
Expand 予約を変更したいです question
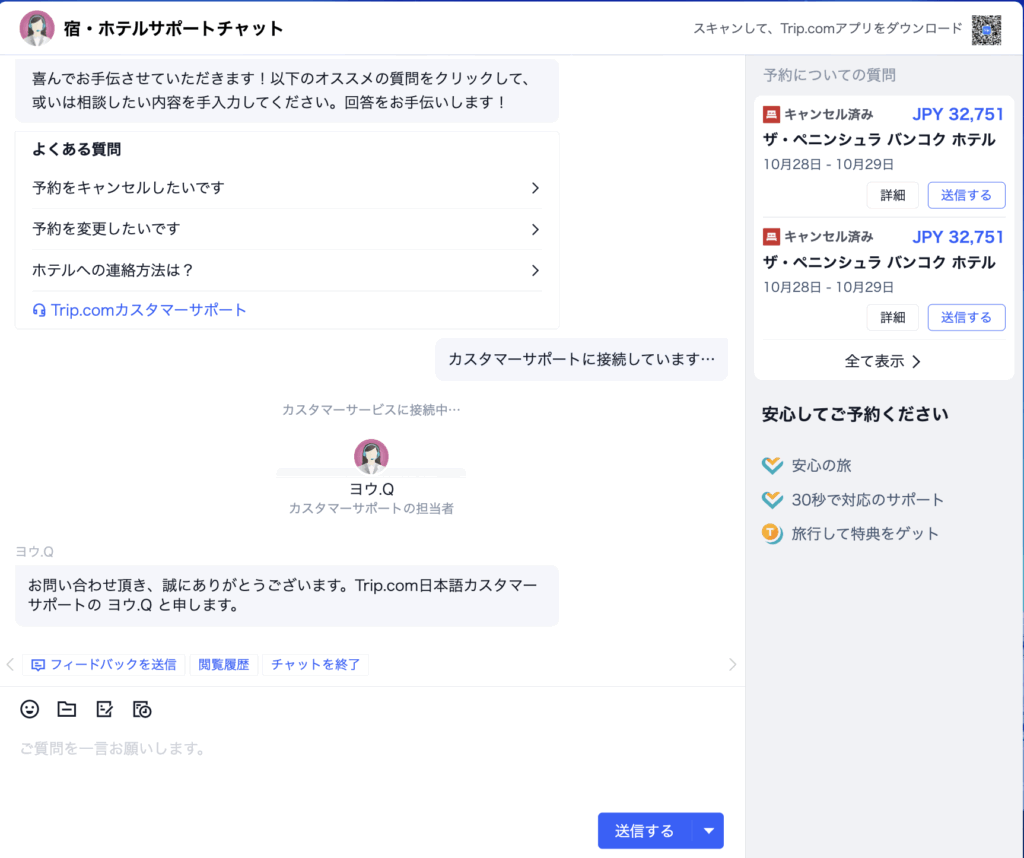click(286, 229)
